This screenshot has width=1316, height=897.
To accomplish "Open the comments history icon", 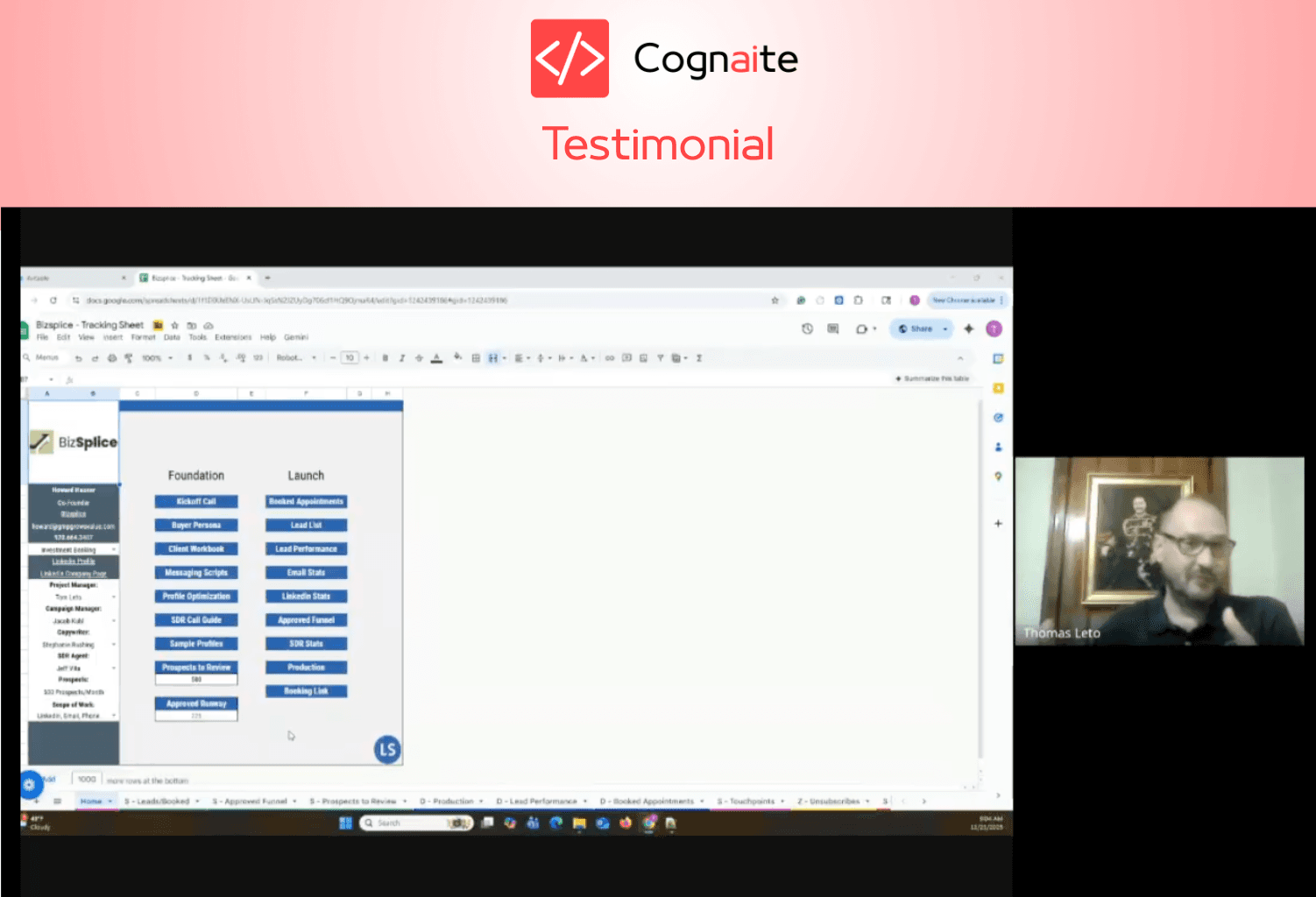I will point(833,329).
